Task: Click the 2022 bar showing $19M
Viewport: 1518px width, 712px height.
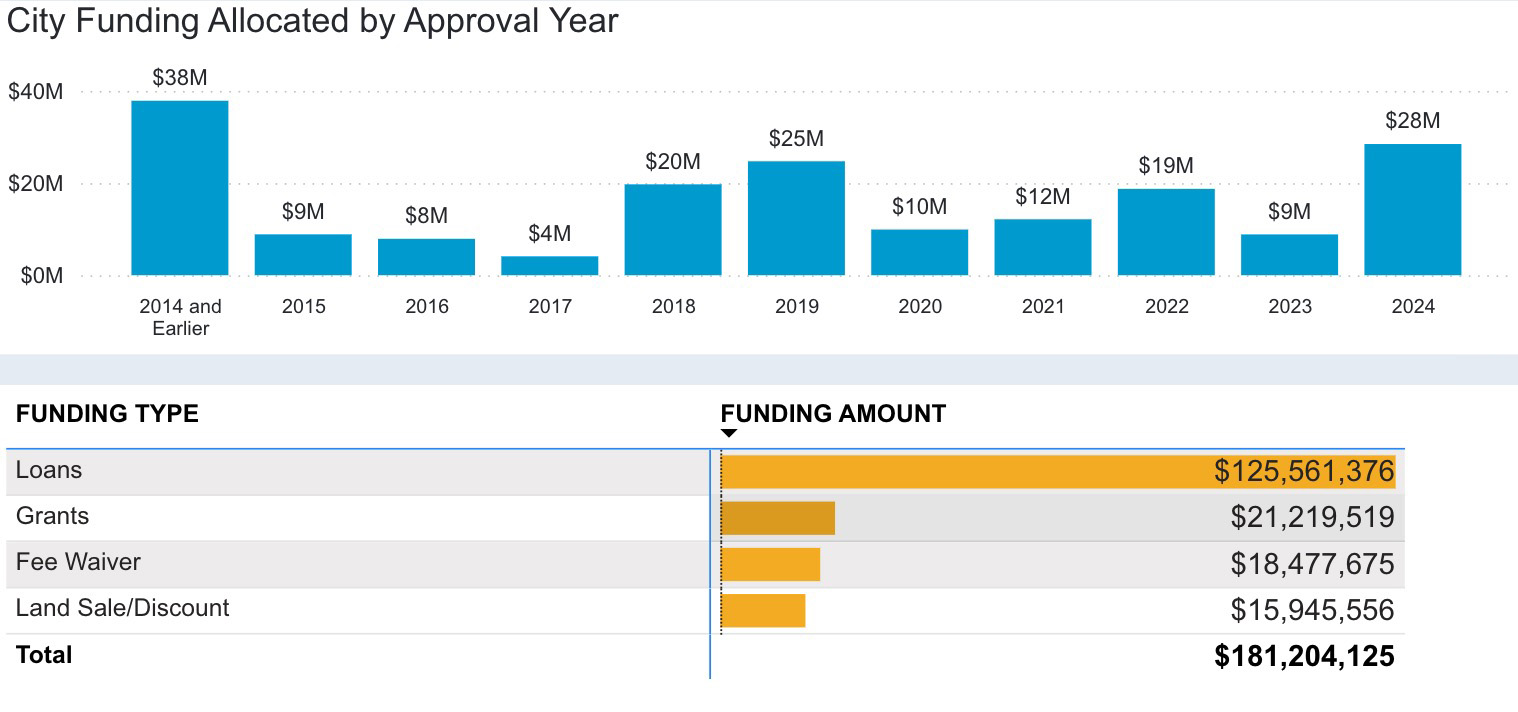Action: [x=1166, y=230]
